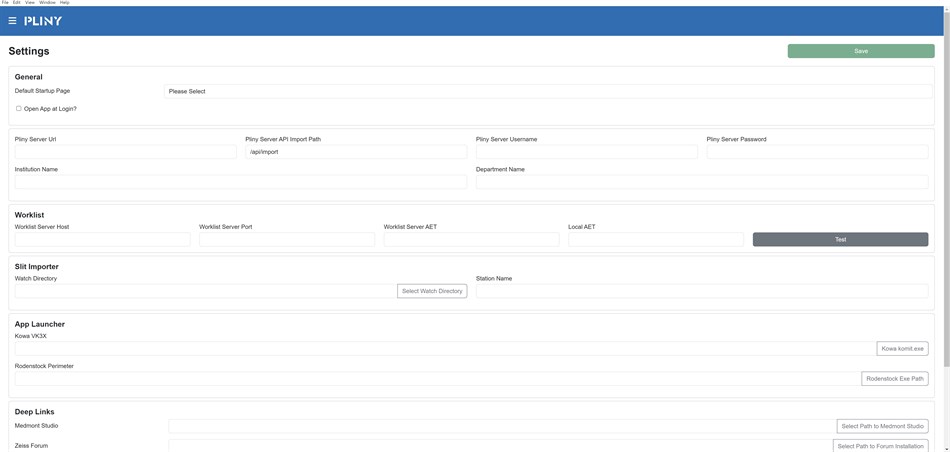Click the Local AET field
Image resolution: width=950 pixels, height=452 pixels.
click(656, 240)
